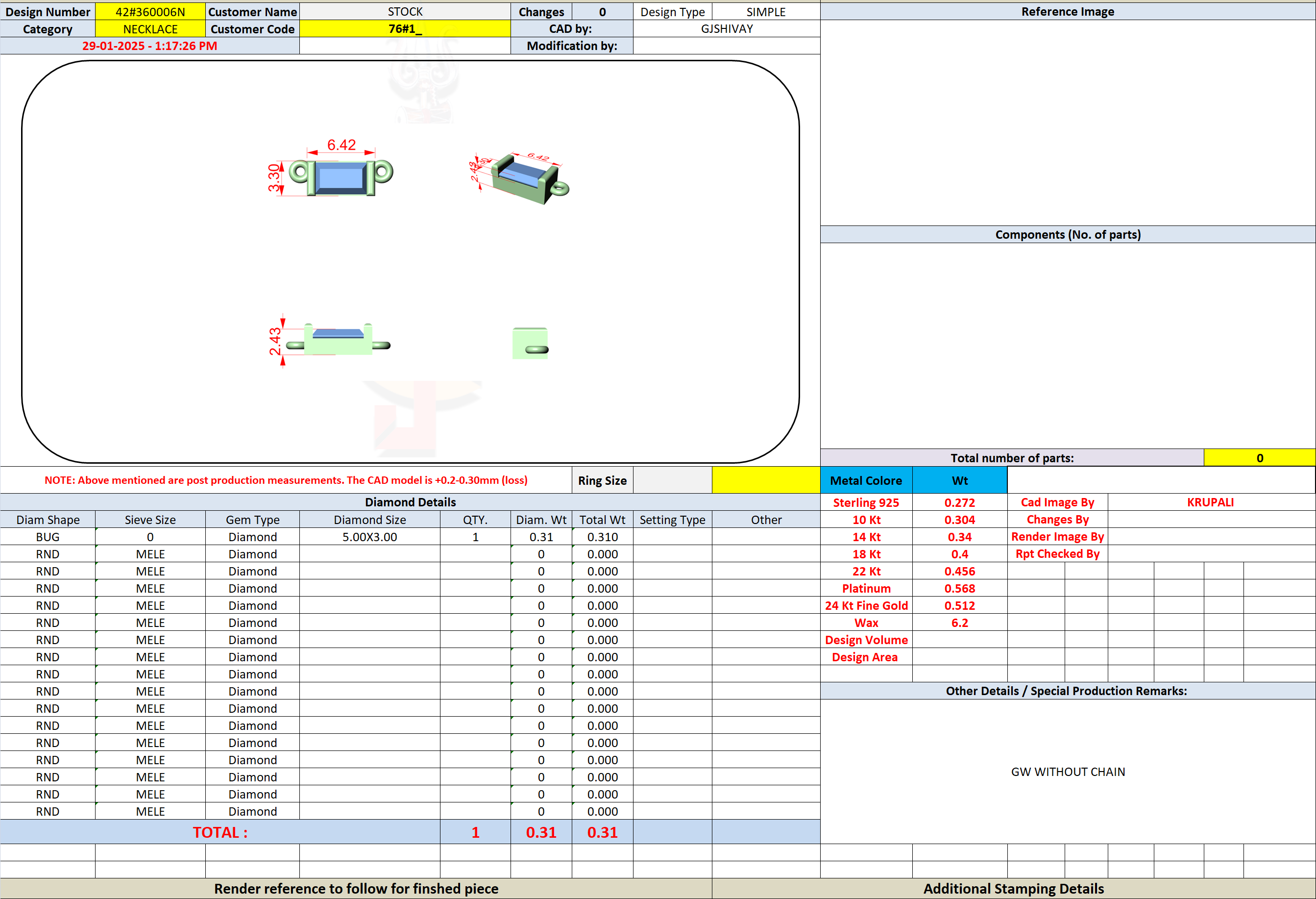The height and width of the screenshot is (899, 1316).
Task: Click the empty Modification by value cell
Action: click(727, 46)
